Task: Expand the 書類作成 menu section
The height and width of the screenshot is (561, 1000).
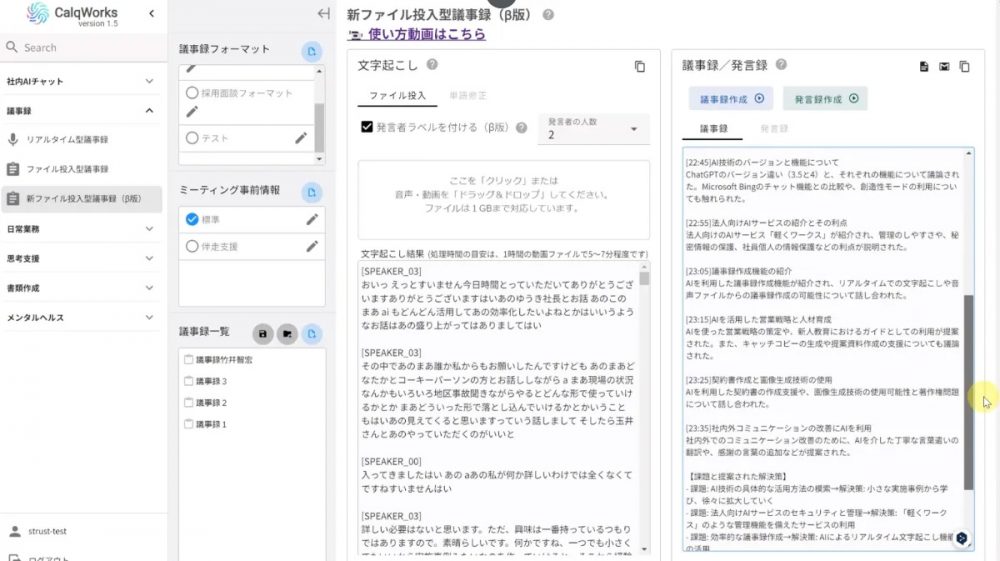Action: (80, 288)
